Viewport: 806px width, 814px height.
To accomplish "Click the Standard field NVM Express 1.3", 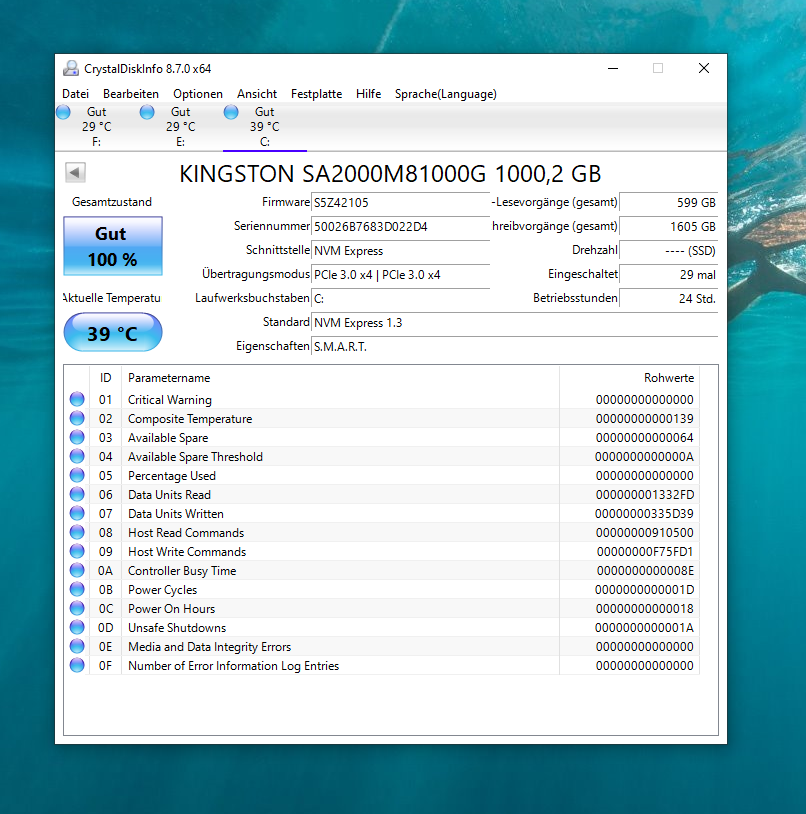I will (514, 322).
